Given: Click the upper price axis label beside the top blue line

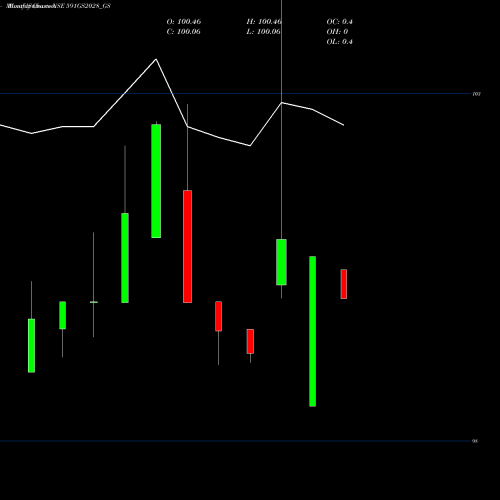Looking at the screenshot, I should [x=477, y=94].
